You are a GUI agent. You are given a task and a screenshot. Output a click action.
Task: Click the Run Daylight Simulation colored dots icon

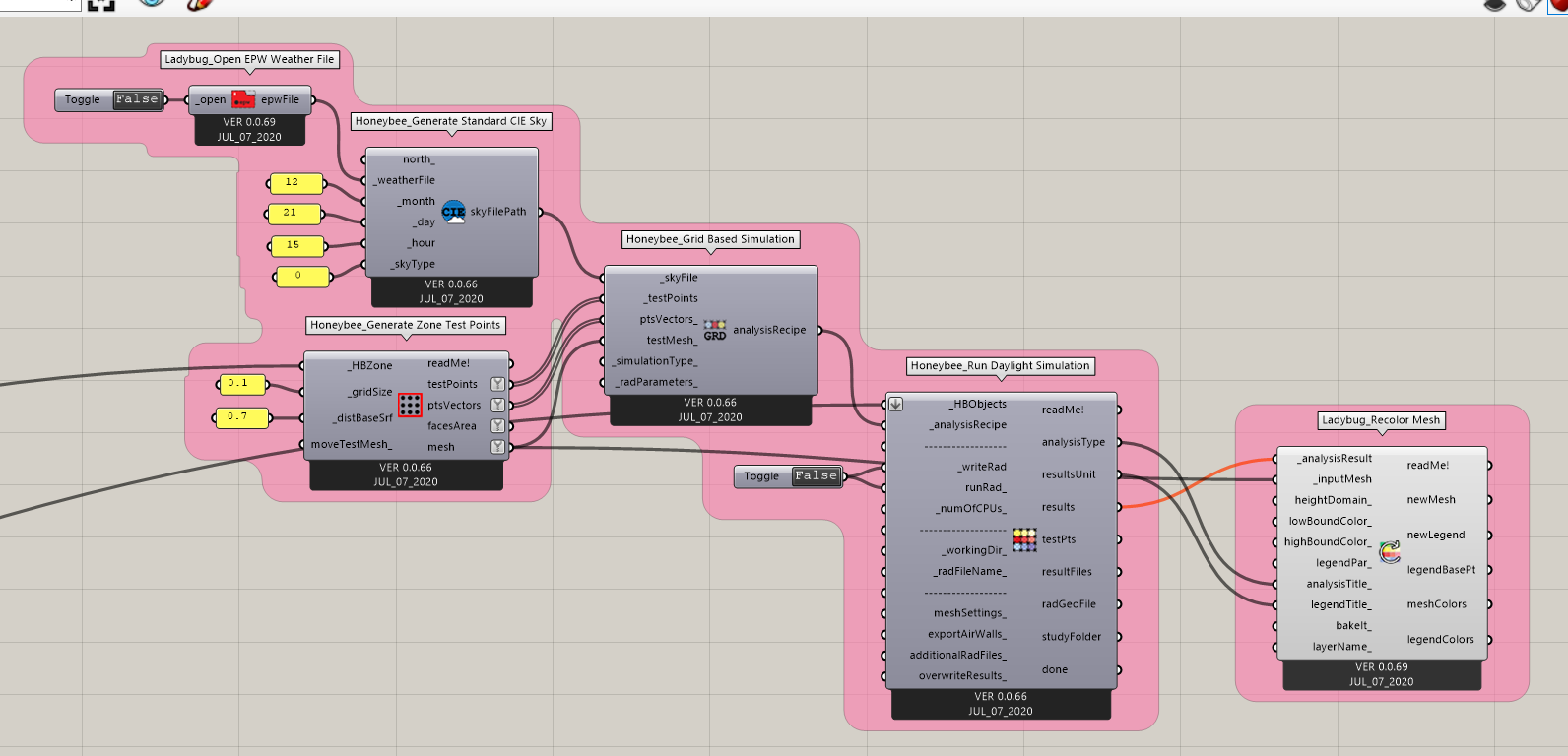1024,539
